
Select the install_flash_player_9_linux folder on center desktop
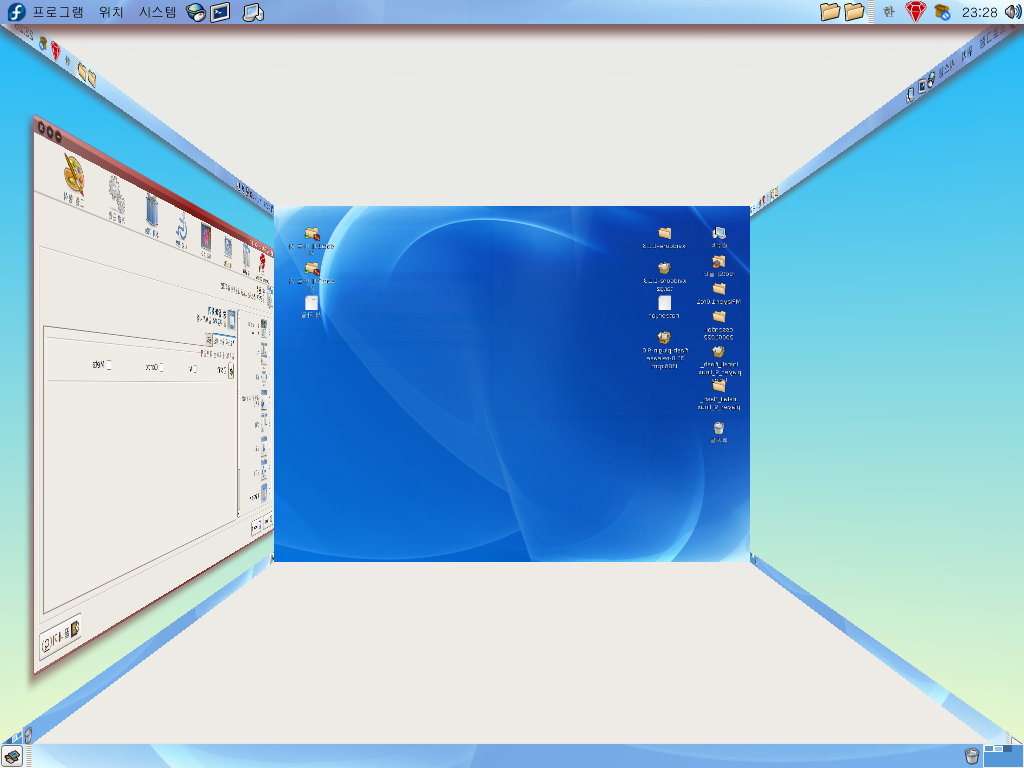[719, 395]
